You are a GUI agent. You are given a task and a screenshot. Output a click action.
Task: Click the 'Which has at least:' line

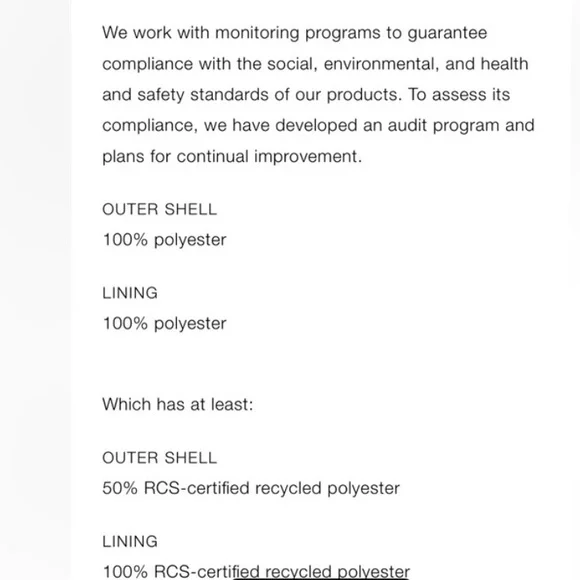pos(178,404)
